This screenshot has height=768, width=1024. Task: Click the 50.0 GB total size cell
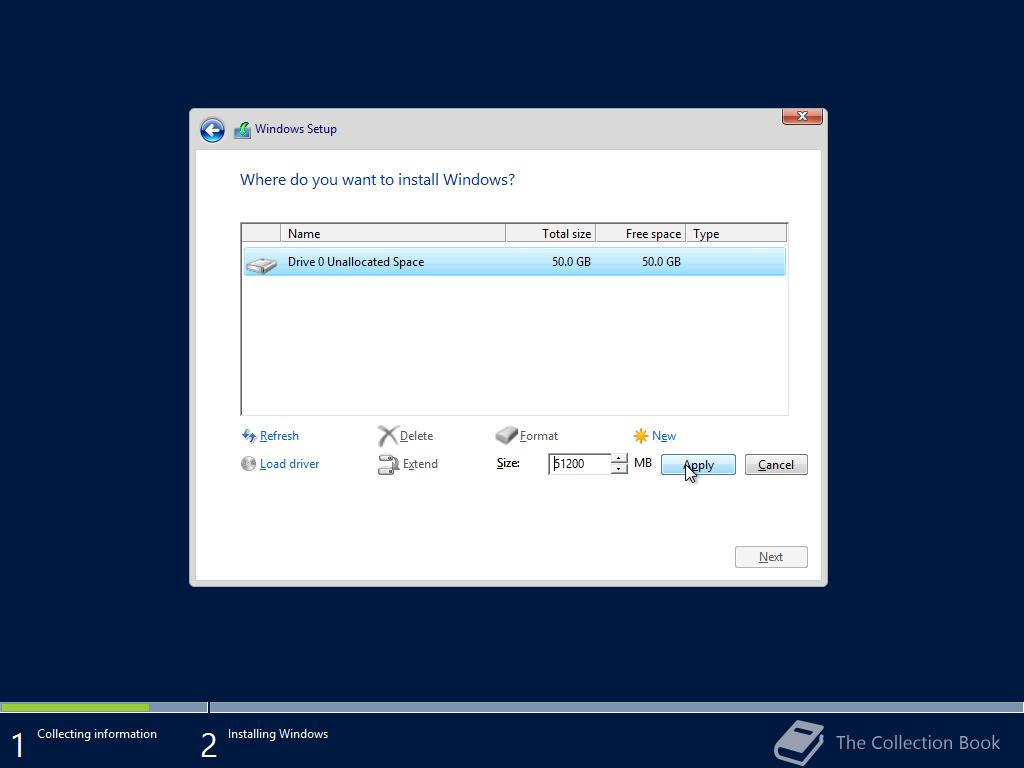point(571,262)
